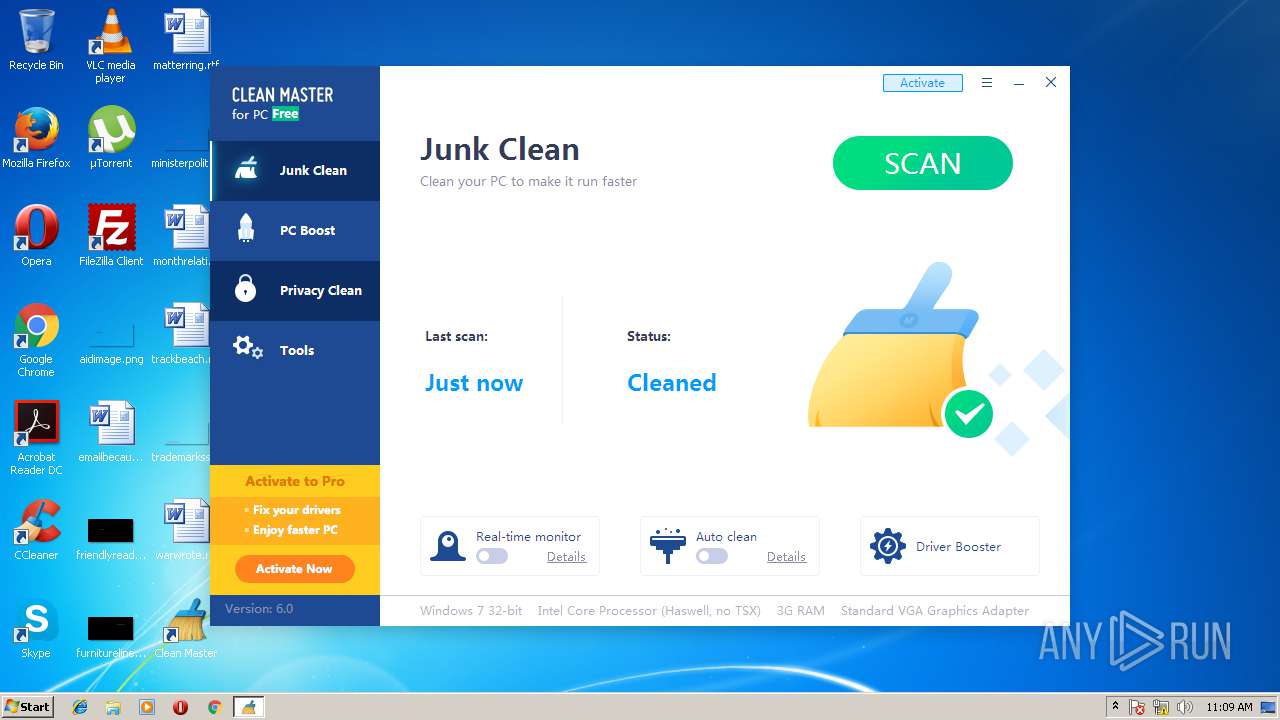Click the Real-time monitor ghost icon
This screenshot has width=1280, height=720.
tap(448, 546)
